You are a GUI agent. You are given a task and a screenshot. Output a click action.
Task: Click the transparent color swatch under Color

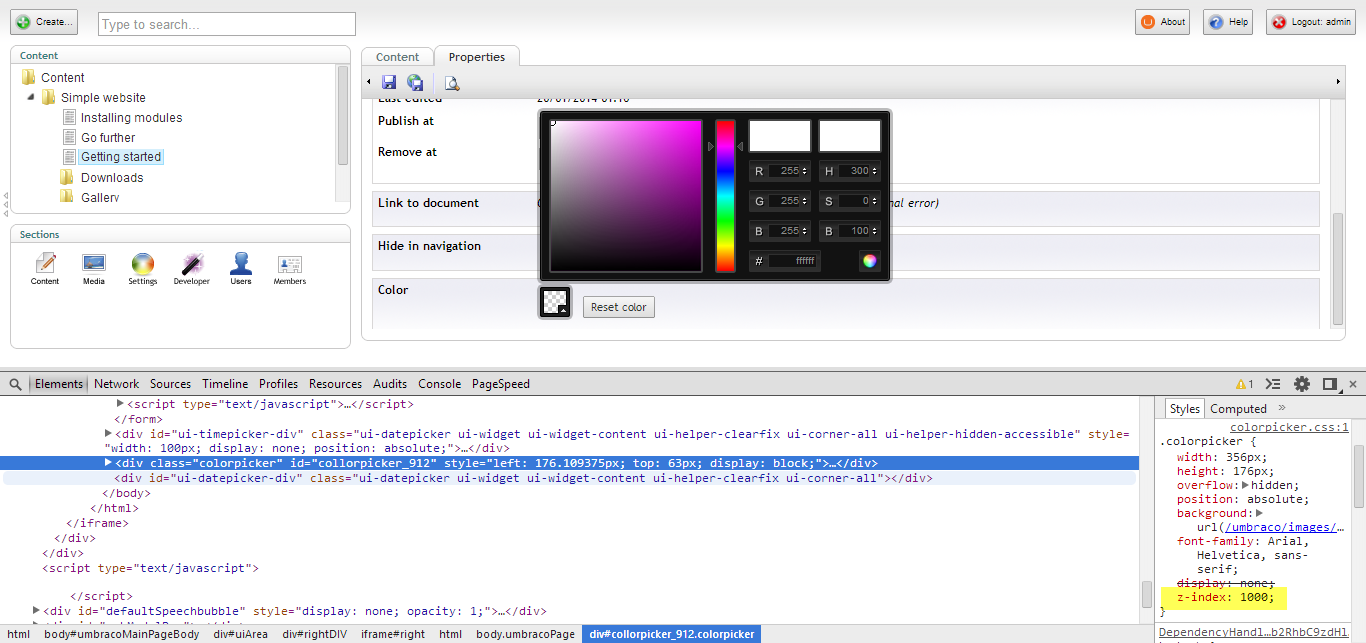(555, 302)
